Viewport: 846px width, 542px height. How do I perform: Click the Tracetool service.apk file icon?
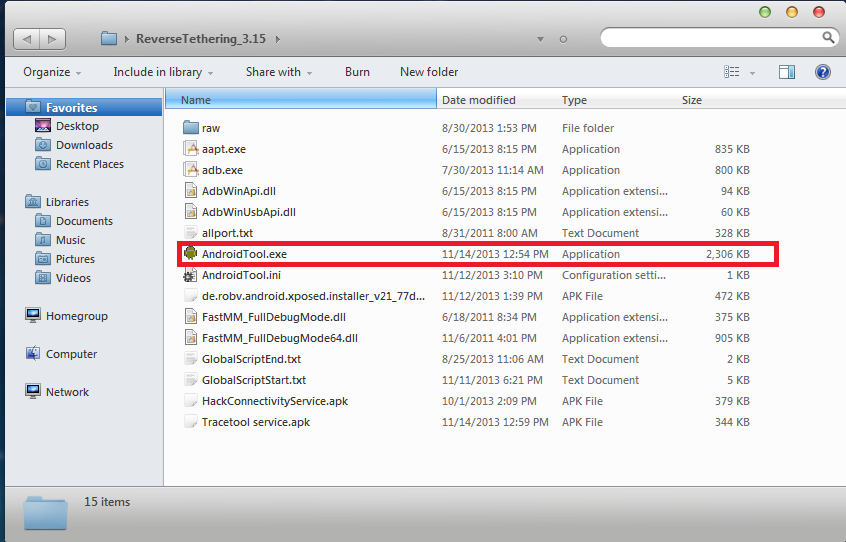[190, 422]
